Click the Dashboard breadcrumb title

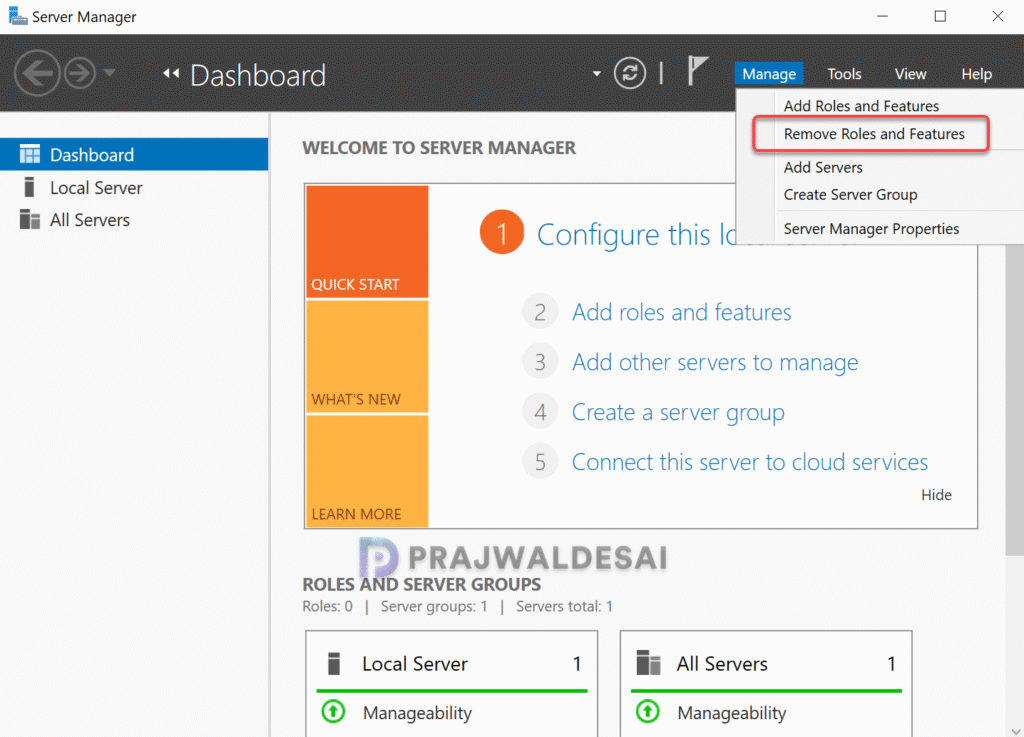(x=258, y=75)
